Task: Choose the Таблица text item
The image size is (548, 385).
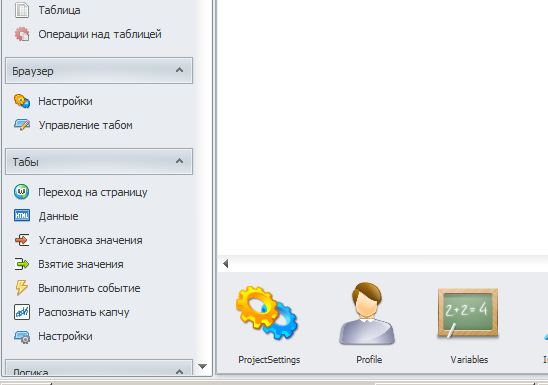Action: coord(59,10)
